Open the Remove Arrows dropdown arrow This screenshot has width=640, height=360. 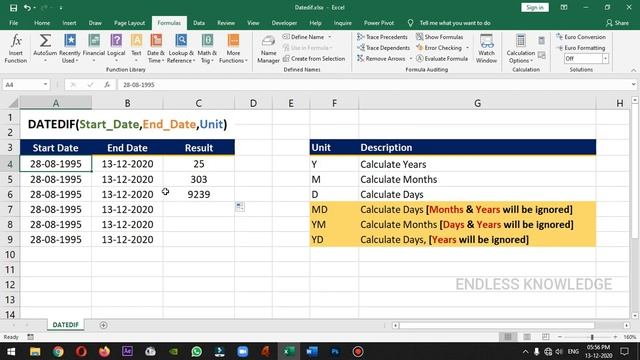click(x=411, y=59)
